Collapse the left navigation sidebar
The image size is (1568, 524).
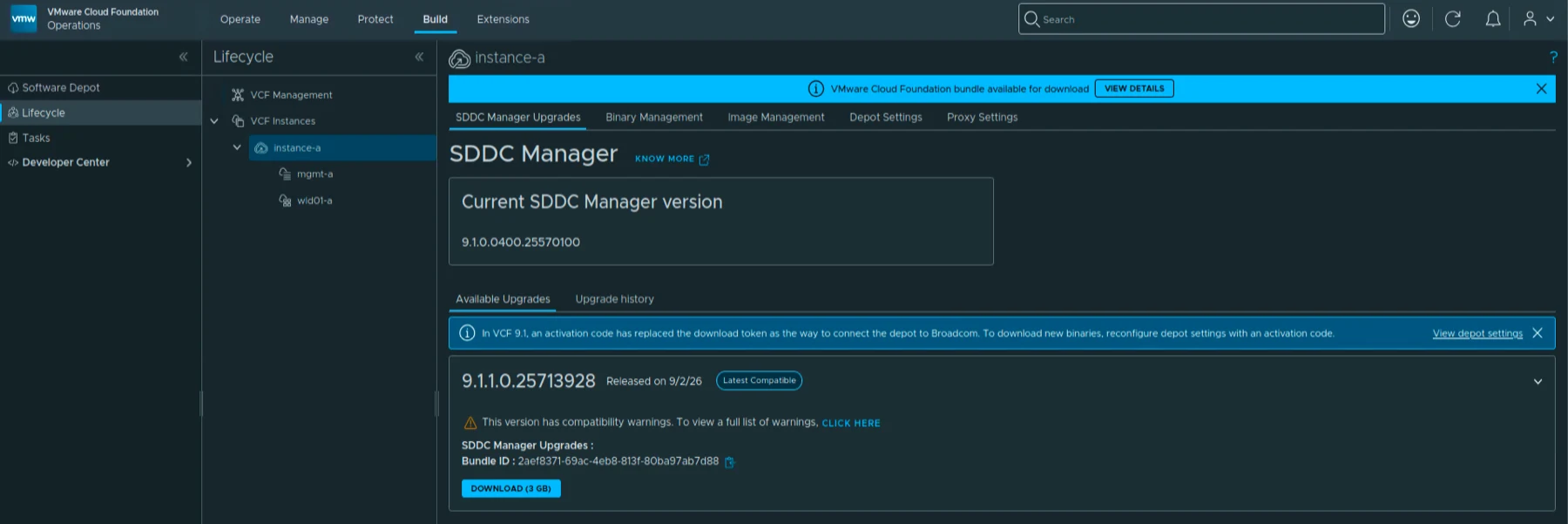tap(183, 57)
